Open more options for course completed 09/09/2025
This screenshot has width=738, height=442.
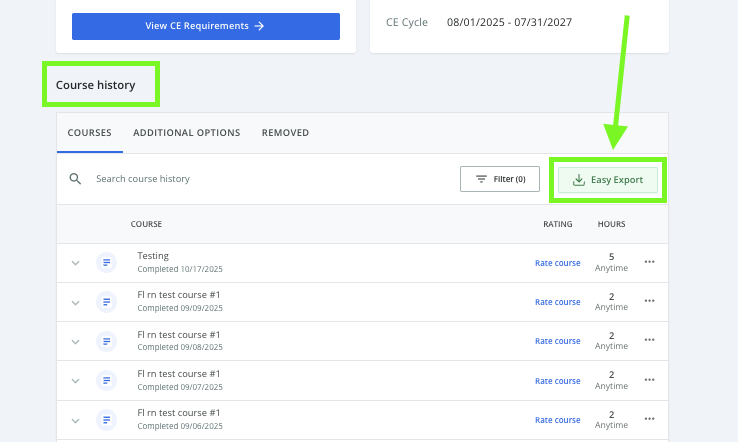649,301
